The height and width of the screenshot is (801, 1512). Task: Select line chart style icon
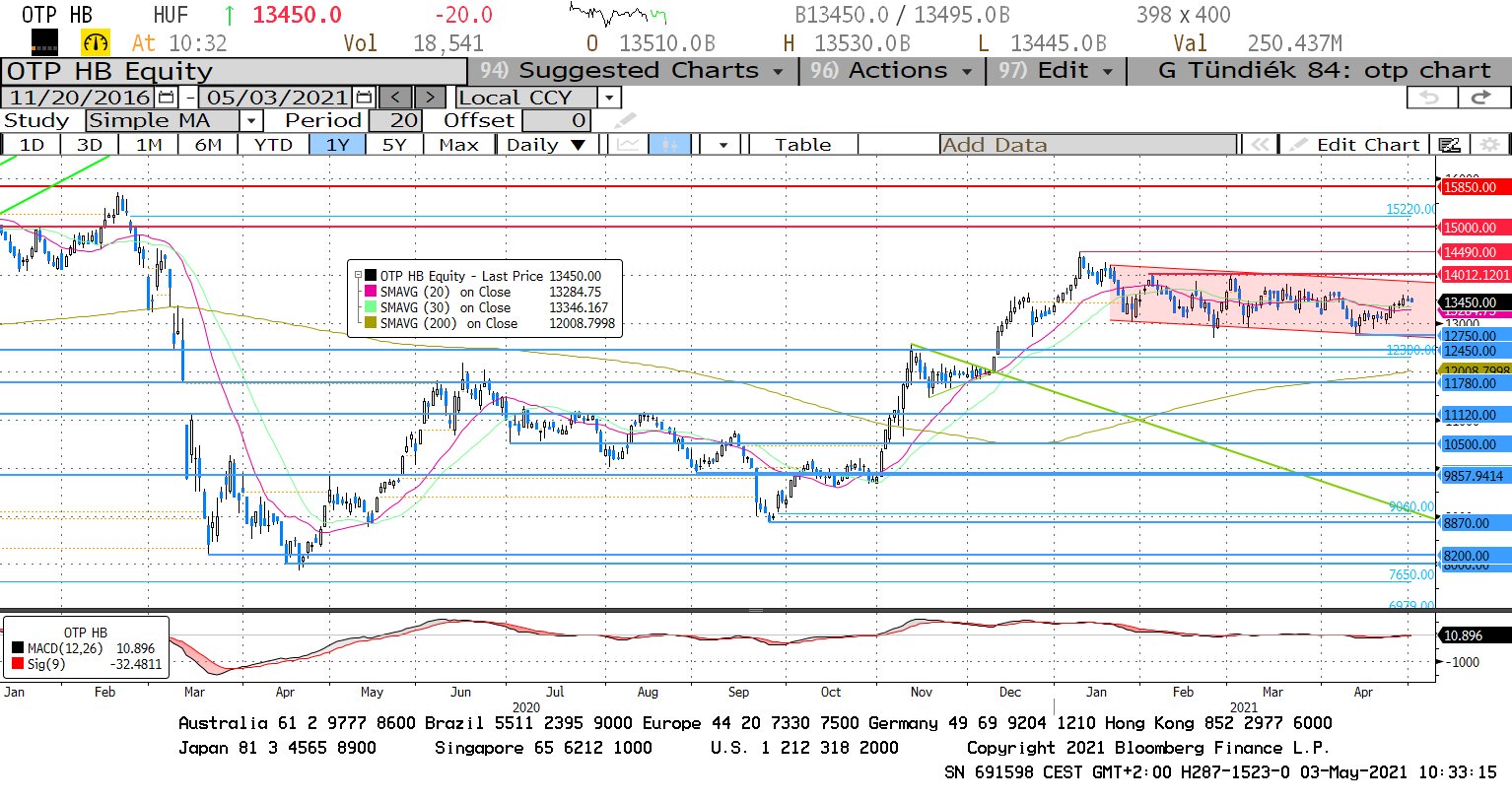(x=627, y=145)
